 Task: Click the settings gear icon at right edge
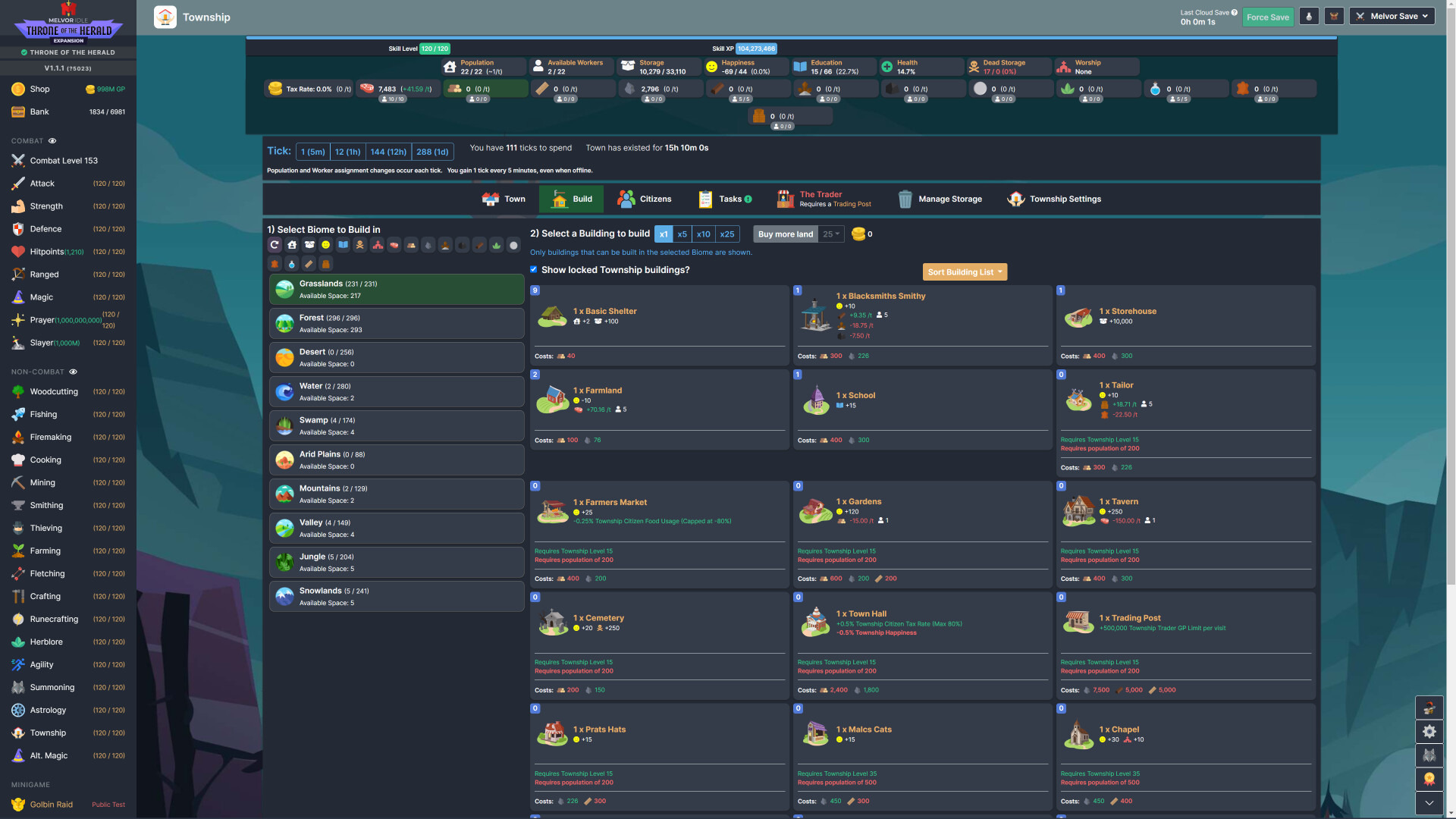coord(1429,732)
